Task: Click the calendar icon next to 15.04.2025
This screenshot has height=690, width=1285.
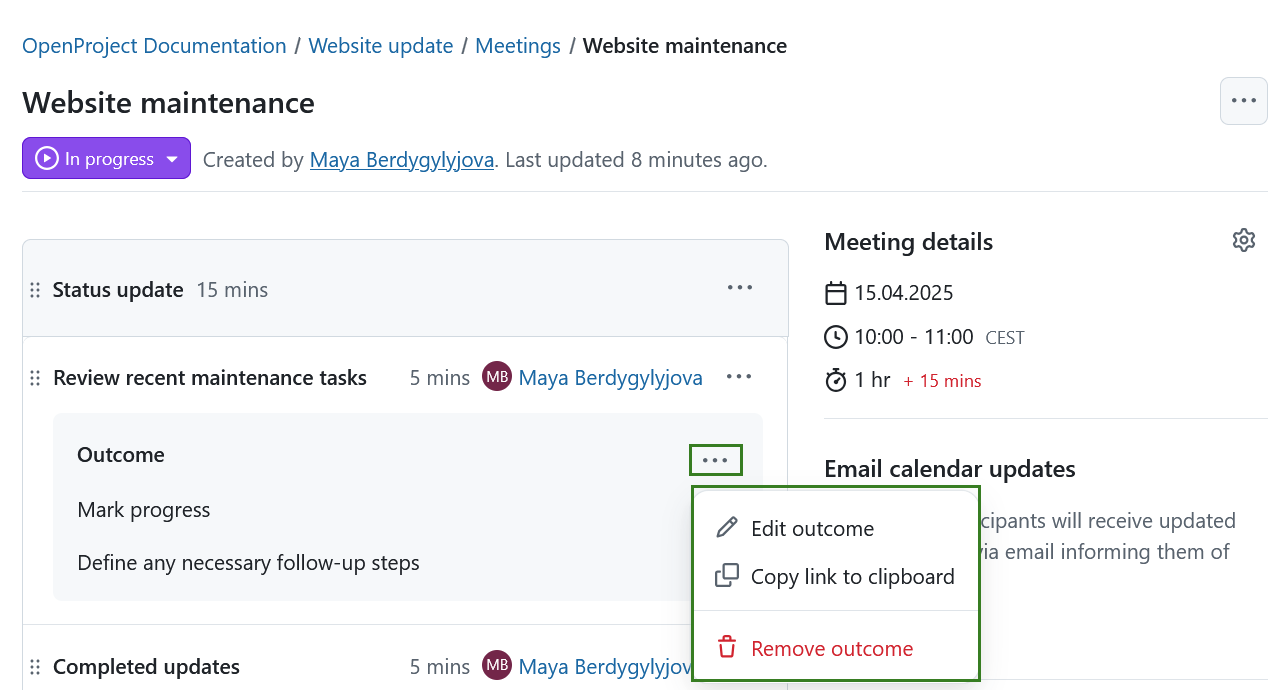Action: point(836,292)
